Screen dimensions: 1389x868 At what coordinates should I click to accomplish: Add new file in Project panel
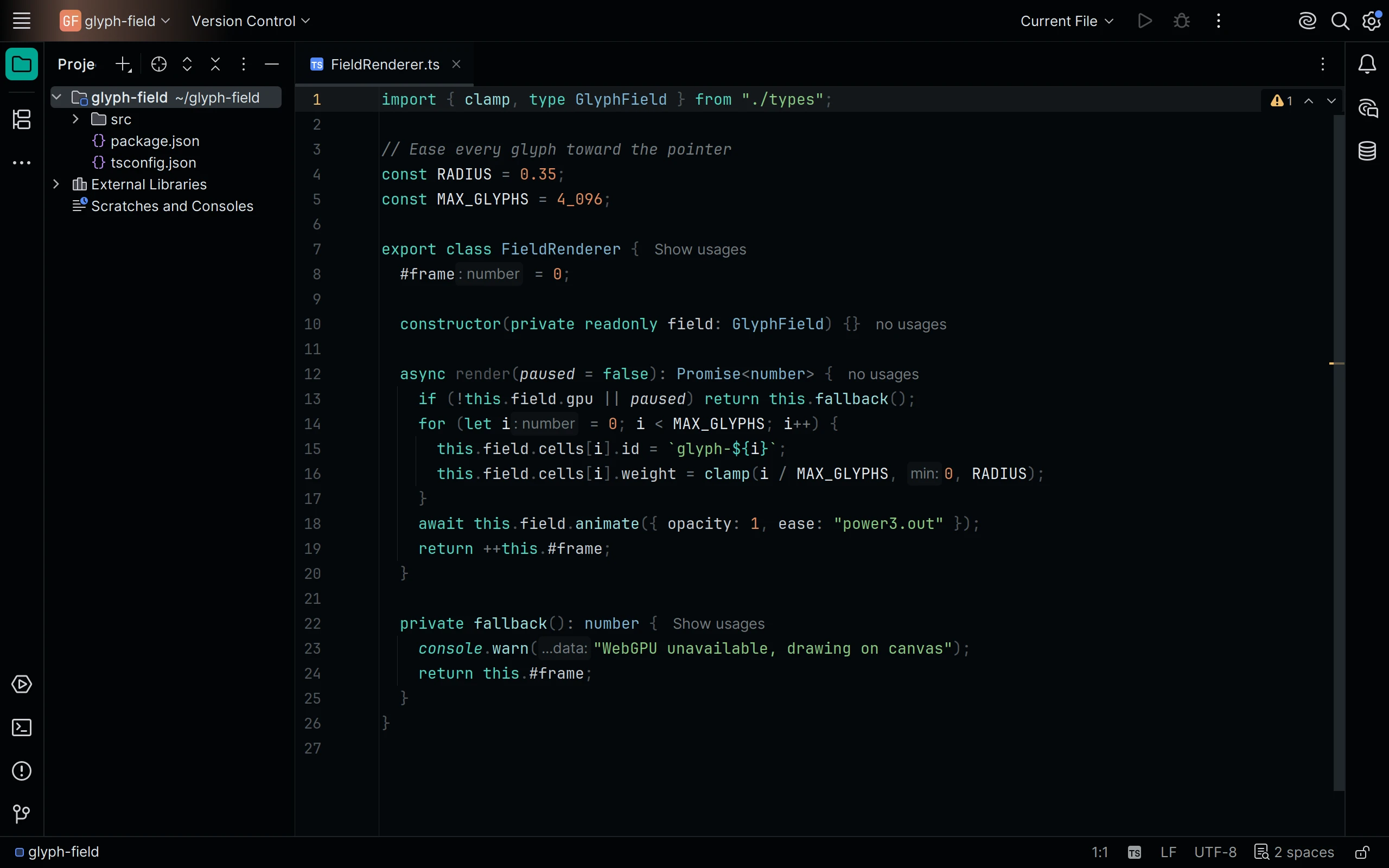tap(123, 65)
